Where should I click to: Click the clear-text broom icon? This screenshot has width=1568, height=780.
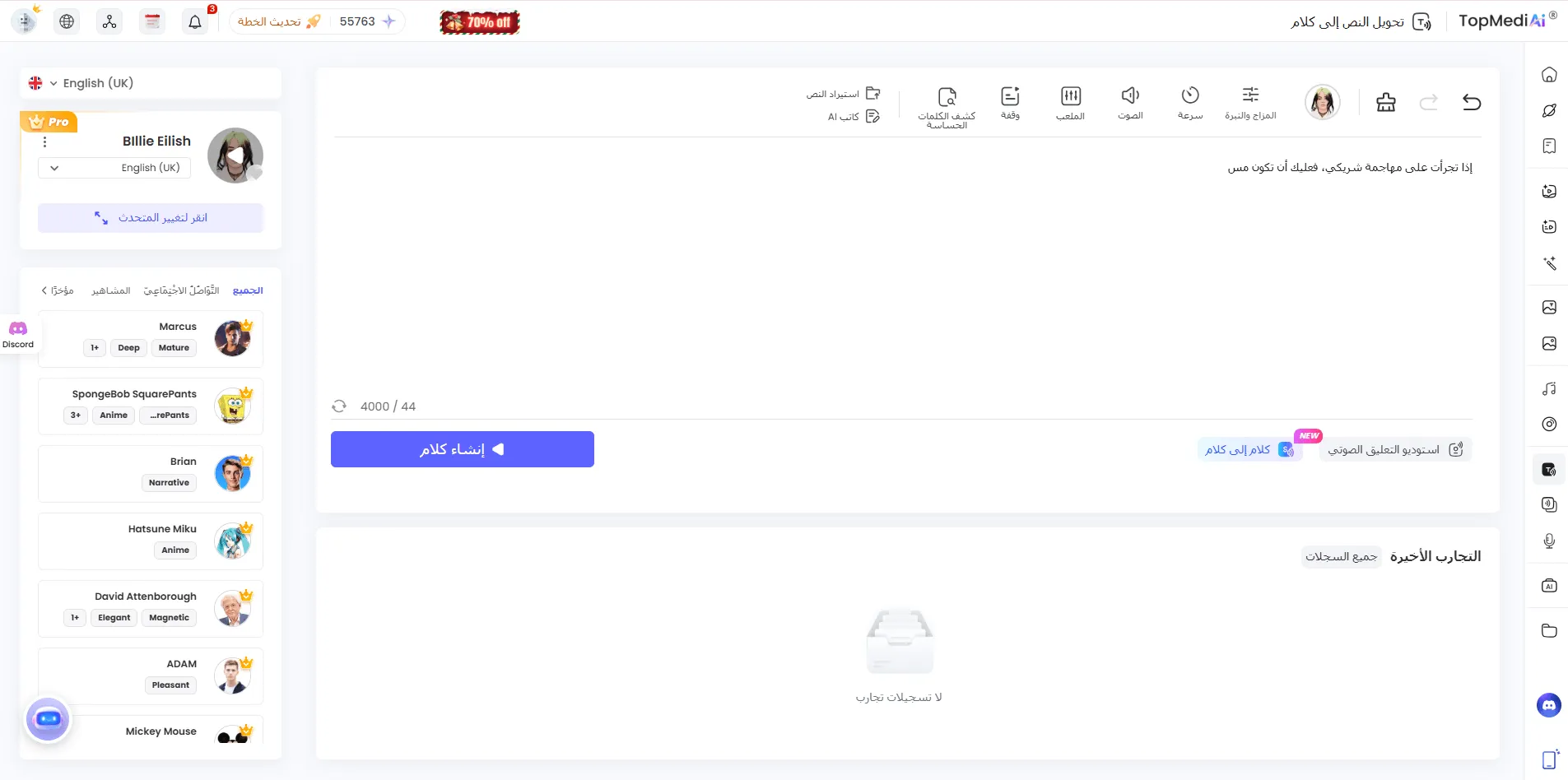[1386, 102]
